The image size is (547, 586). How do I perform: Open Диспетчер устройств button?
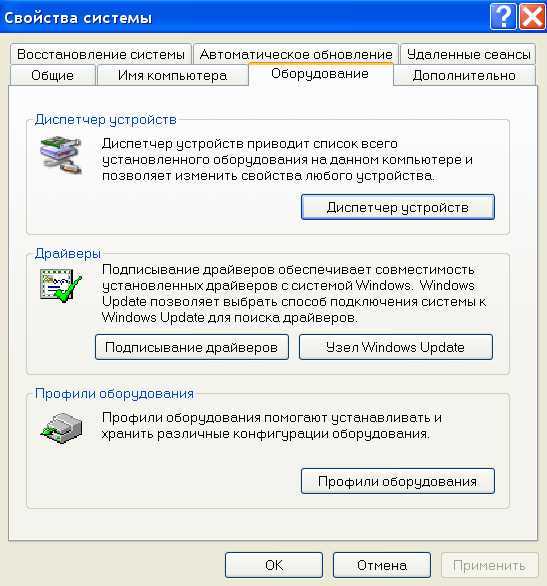pos(398,207)
